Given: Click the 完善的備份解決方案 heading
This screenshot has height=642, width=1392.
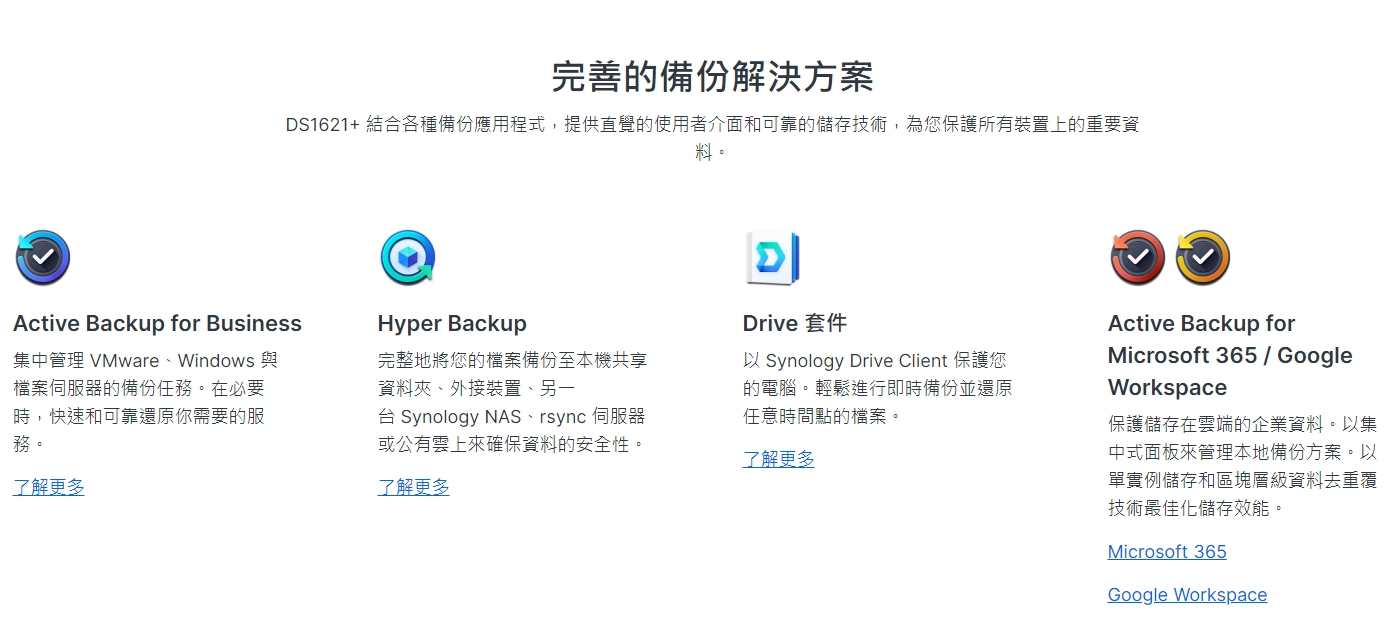Looking at the screenshot, I should [x=712, y=77].
